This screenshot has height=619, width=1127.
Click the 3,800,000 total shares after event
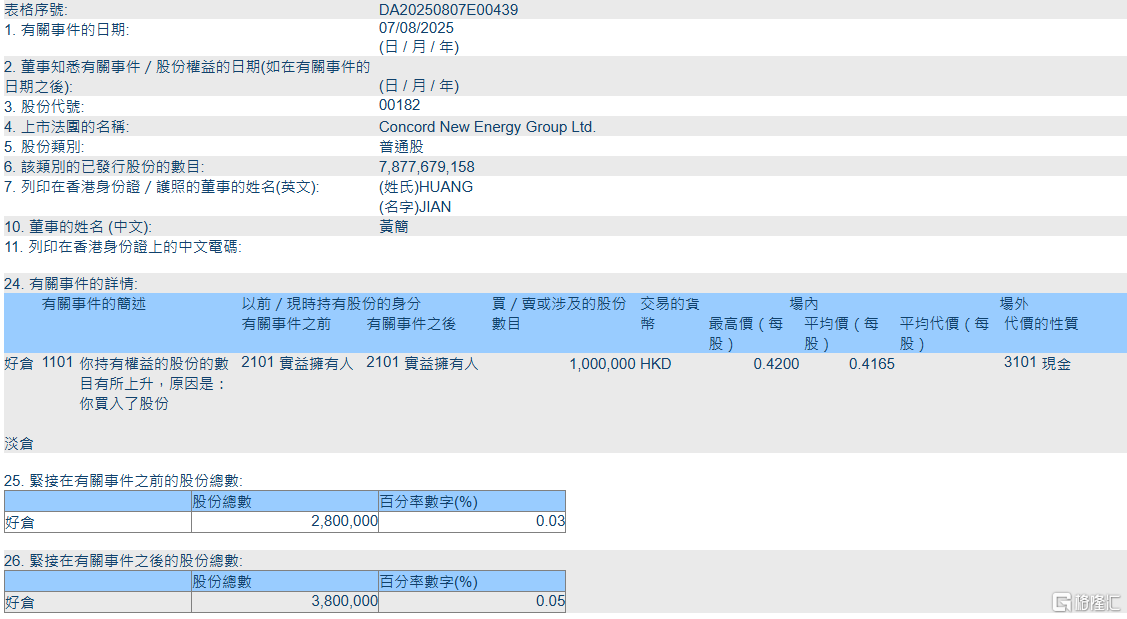click(x=344, y=602)
